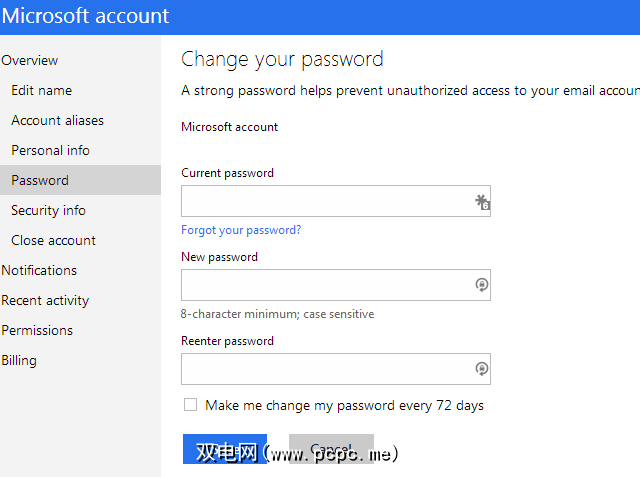The width and height of the screenshot is (640, 477).
Task: Click the password manager icon in Current password field
Action: tap(482, 202)
